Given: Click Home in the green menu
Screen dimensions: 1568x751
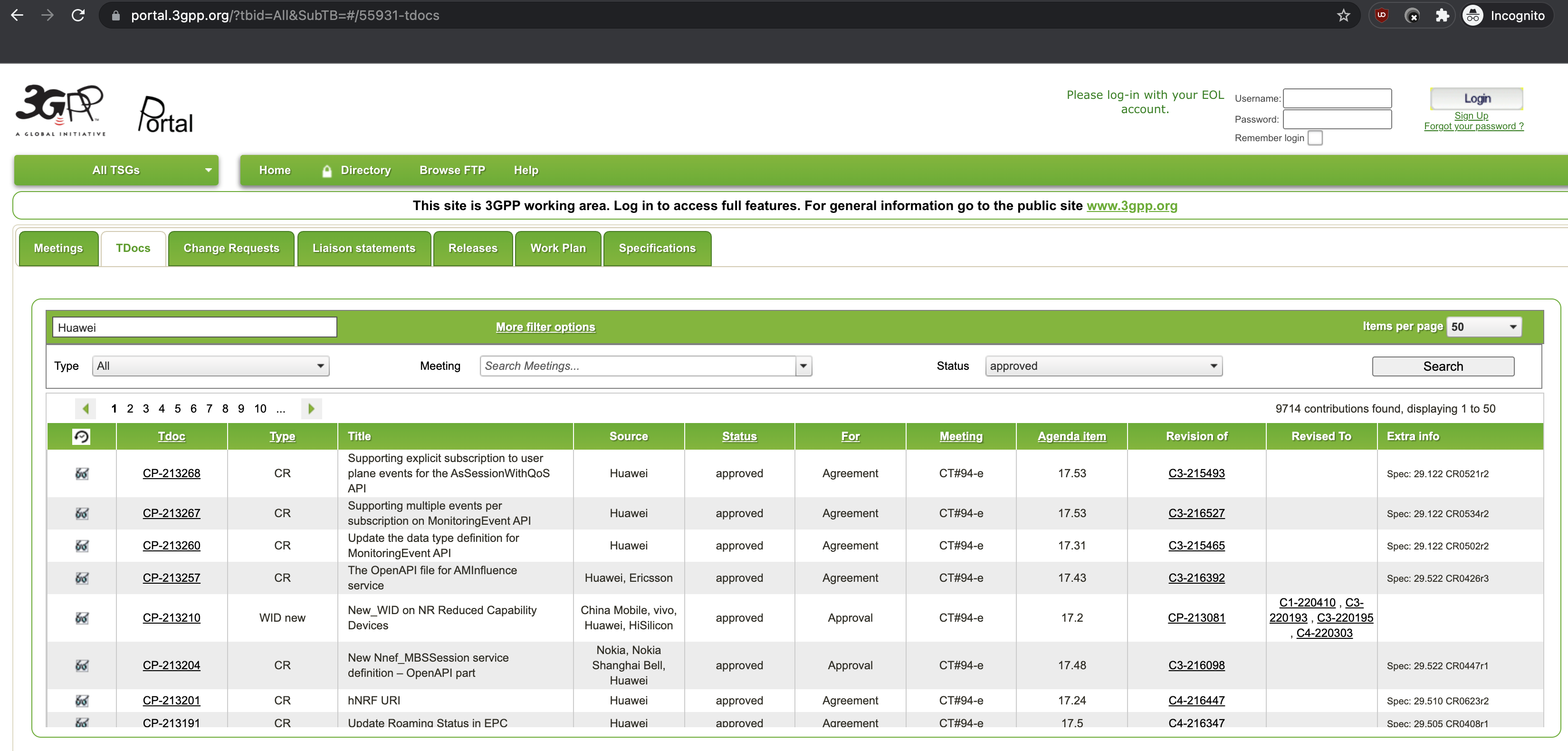Looking at the screenshot, I should (275, 171).
